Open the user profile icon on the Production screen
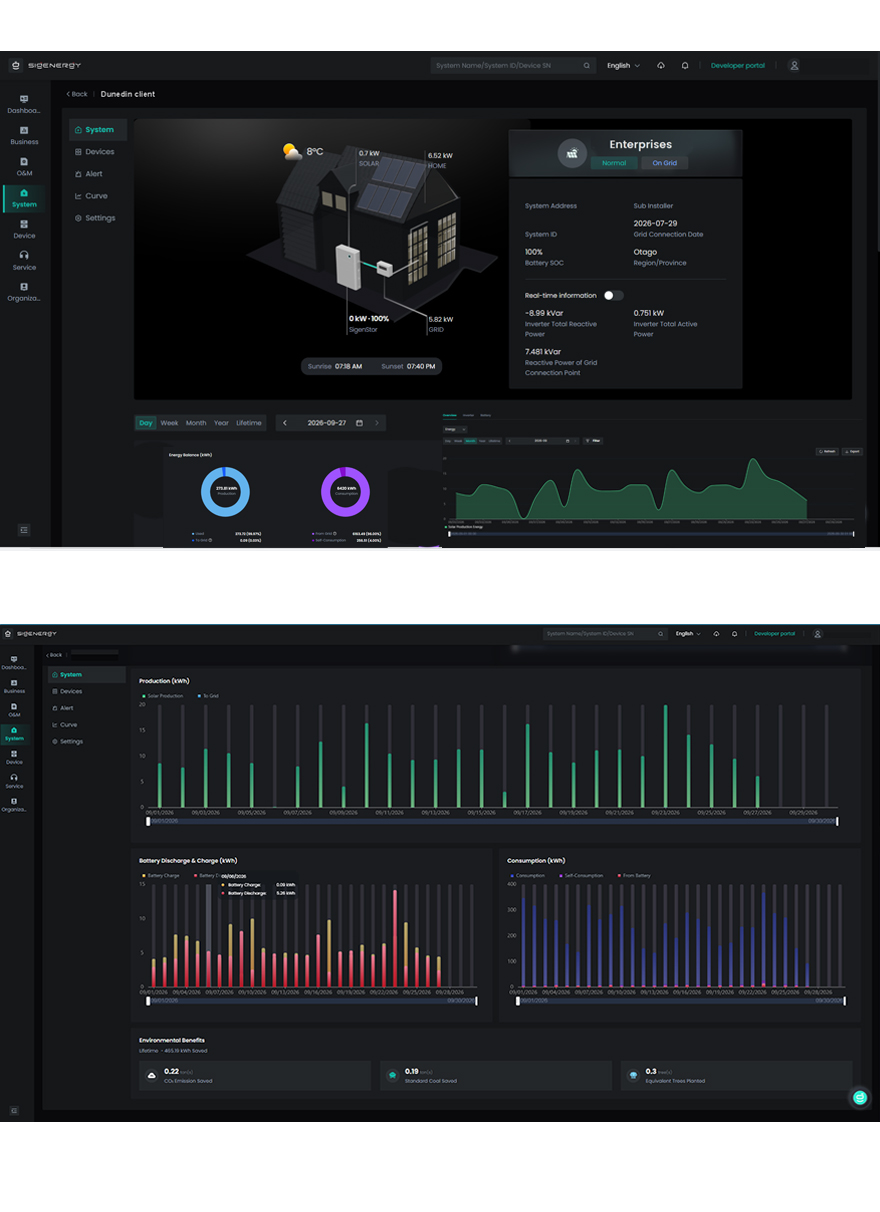The width and height of the screenshot is (880, 1212). tap(818, 634)
